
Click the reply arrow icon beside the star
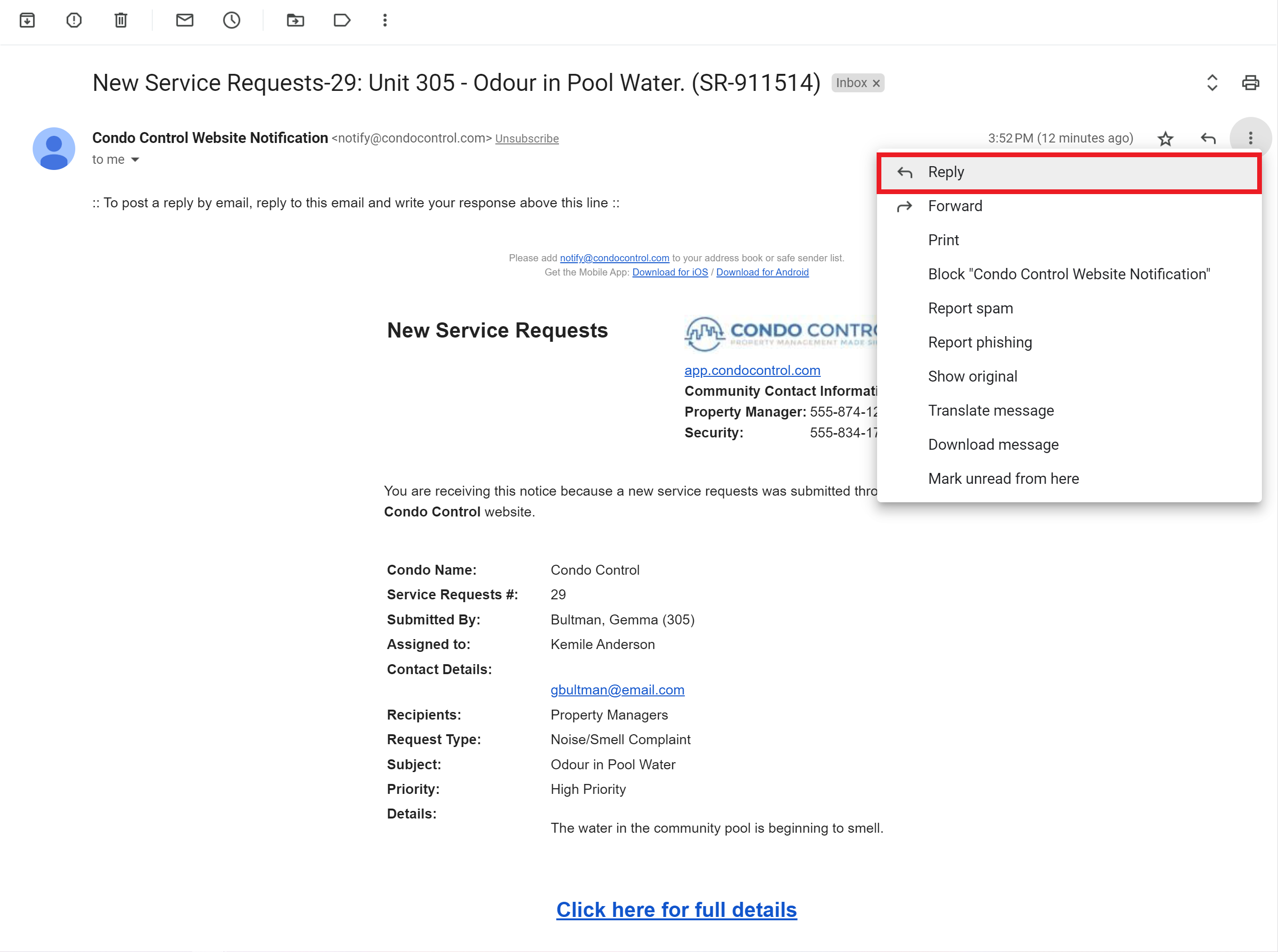click(1207, 138)
